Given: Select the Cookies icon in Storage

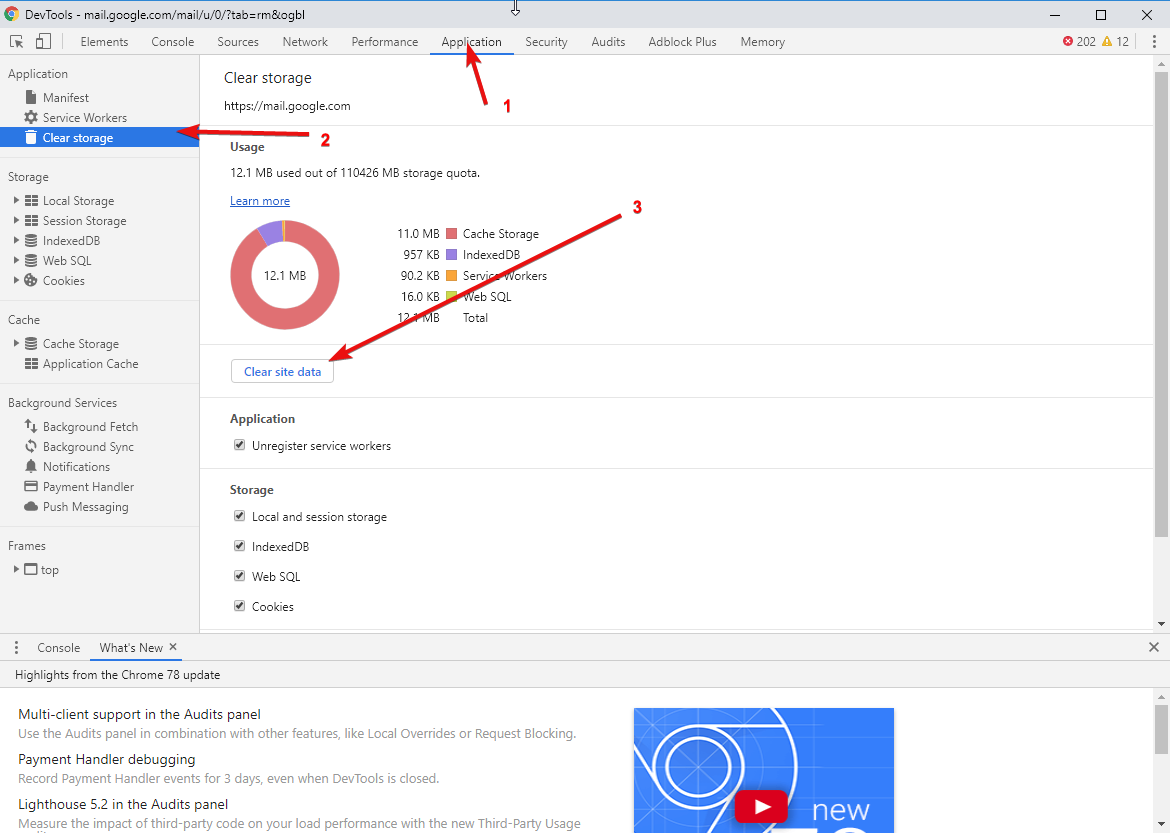Looking at the screenshot, I should [x=31, y=281].
